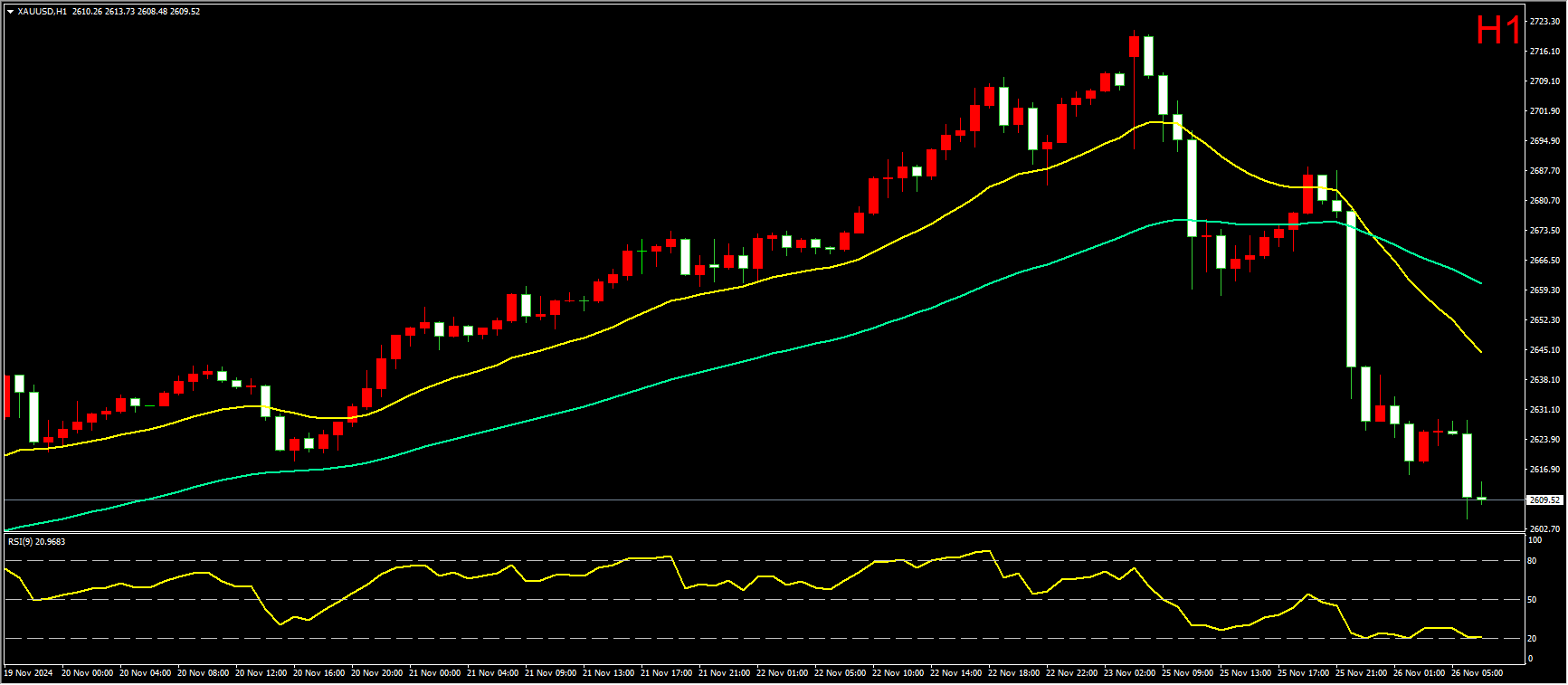This screenshot has height=685, width=1568.
Task: Click price axis value 2701.90
Action: point(1544,111)
